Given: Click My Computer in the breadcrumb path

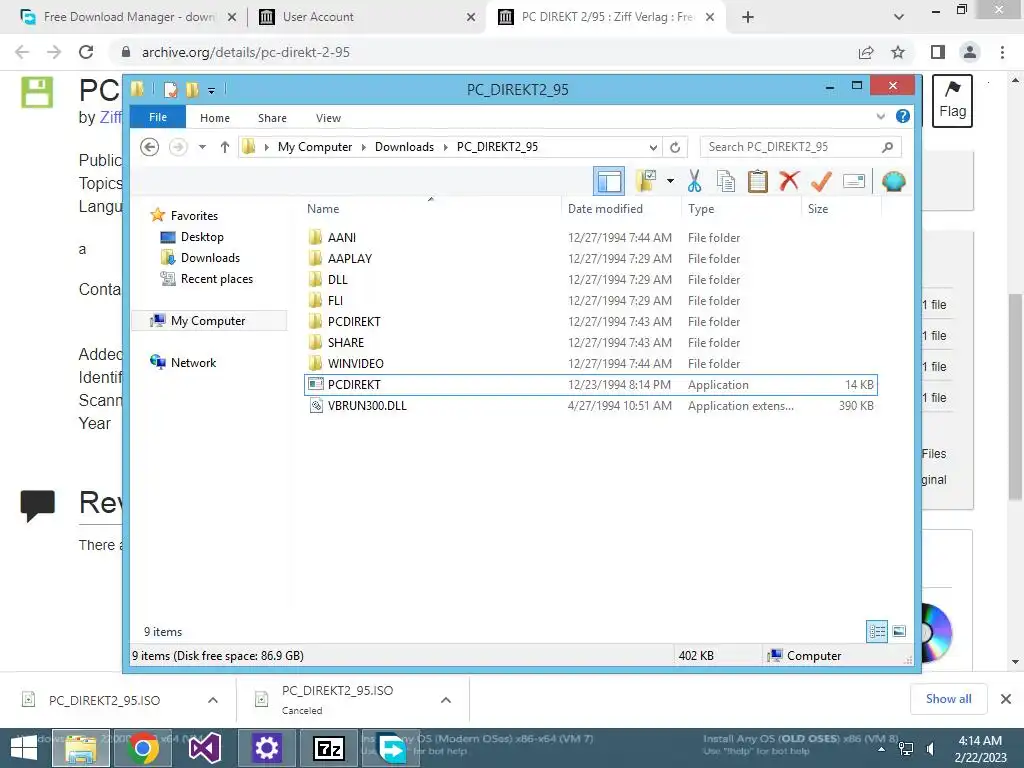Looking at the screenshot, I should coord(315,147).
